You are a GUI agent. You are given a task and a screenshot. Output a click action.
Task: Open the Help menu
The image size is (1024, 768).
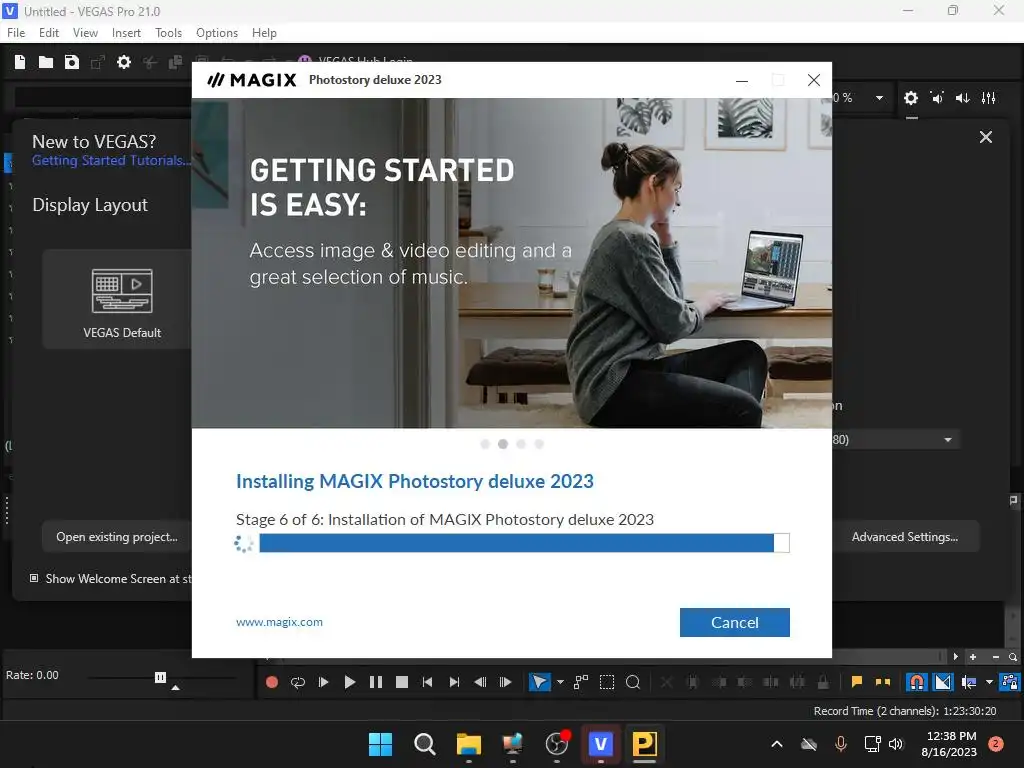[x=264, y=33]
